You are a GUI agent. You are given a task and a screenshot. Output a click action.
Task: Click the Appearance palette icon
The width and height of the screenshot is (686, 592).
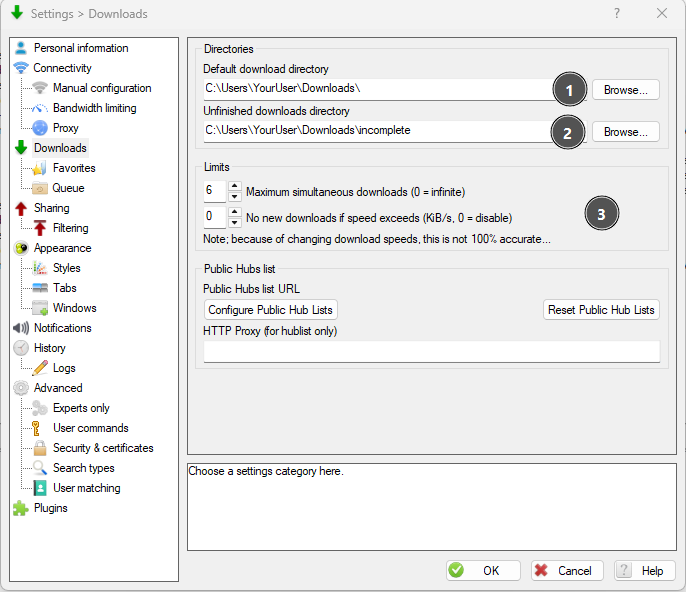pos(21,248)
